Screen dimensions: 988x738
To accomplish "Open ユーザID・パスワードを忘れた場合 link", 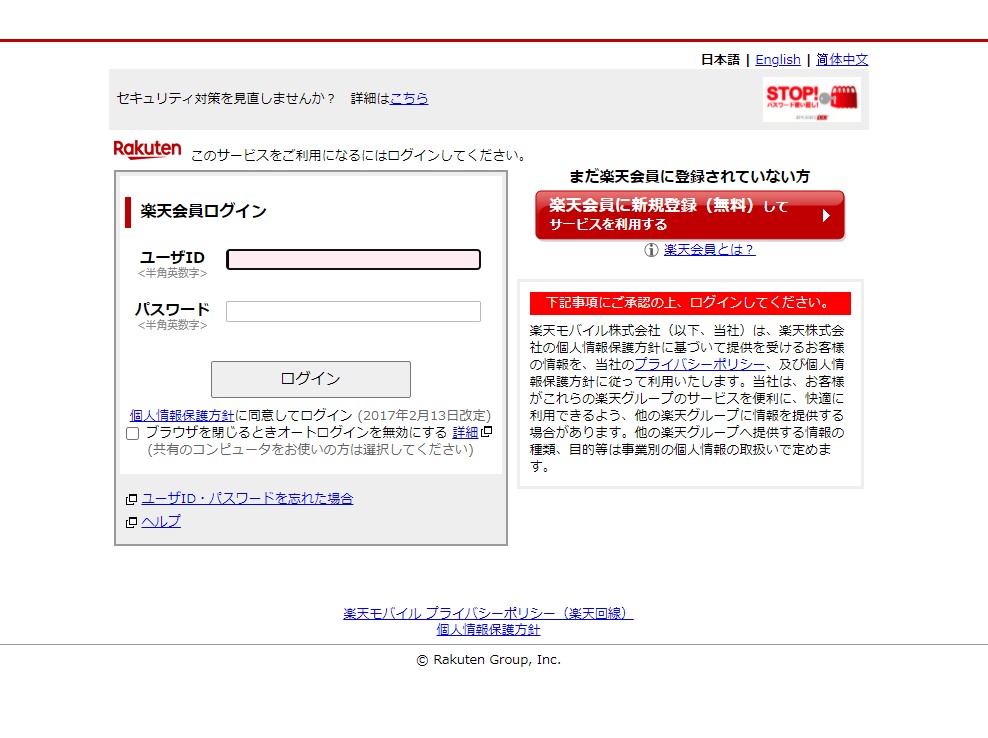I will [247, 499].
